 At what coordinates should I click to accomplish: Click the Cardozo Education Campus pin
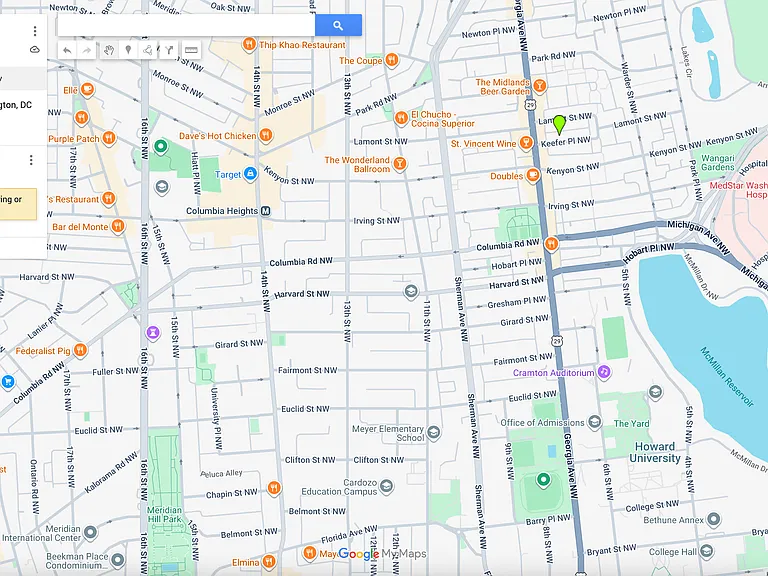386,486
